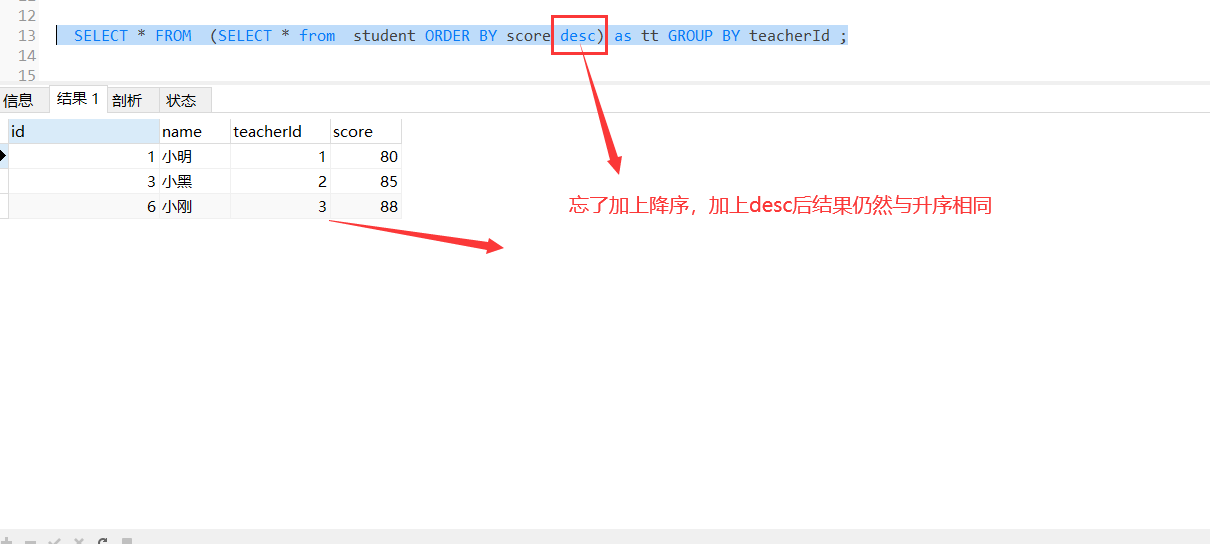Select the name cell 小黑
The height and width of the screenshot is (544, 1210).
[x=195, y=182]
